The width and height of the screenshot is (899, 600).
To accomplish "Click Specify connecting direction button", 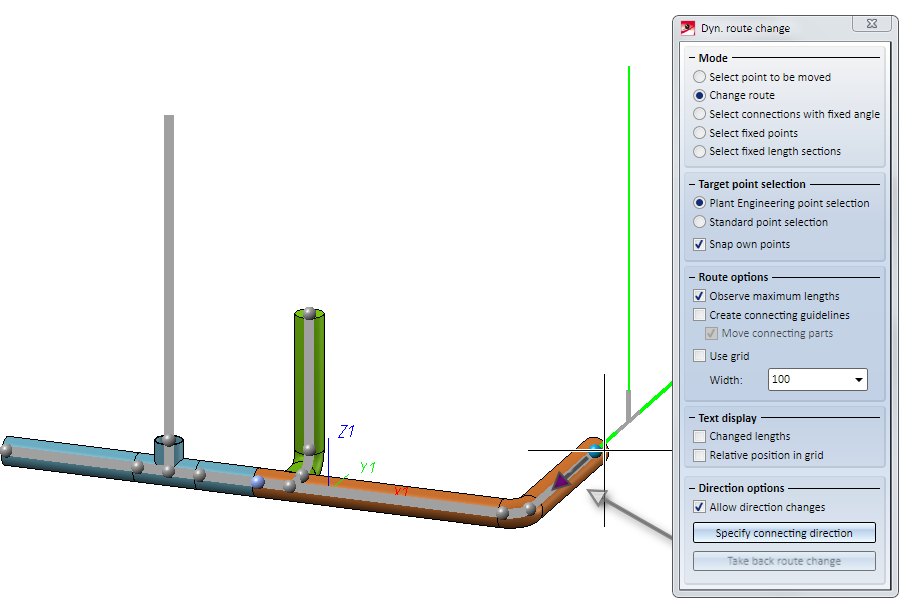I will [784, 533].
